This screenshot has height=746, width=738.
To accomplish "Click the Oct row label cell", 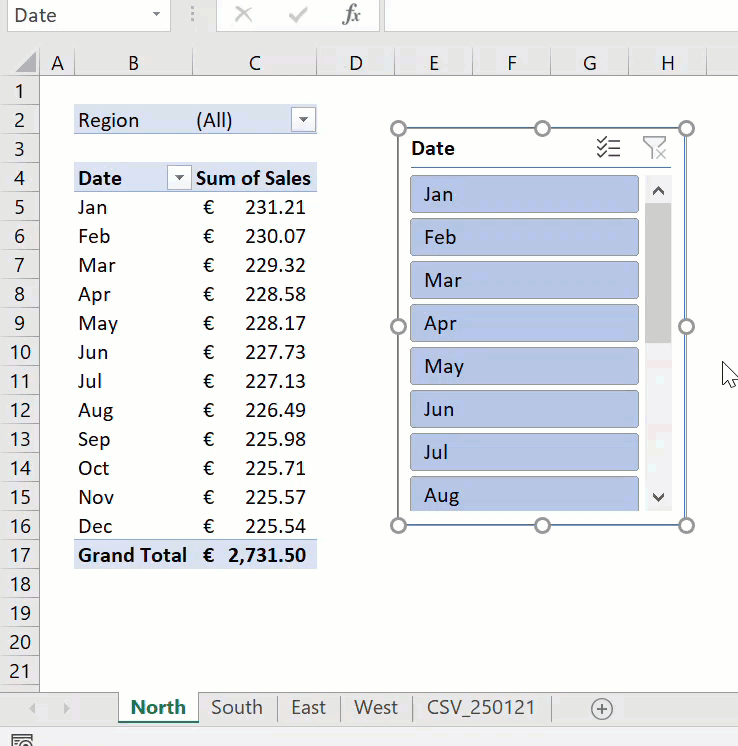I will [133, 469].
